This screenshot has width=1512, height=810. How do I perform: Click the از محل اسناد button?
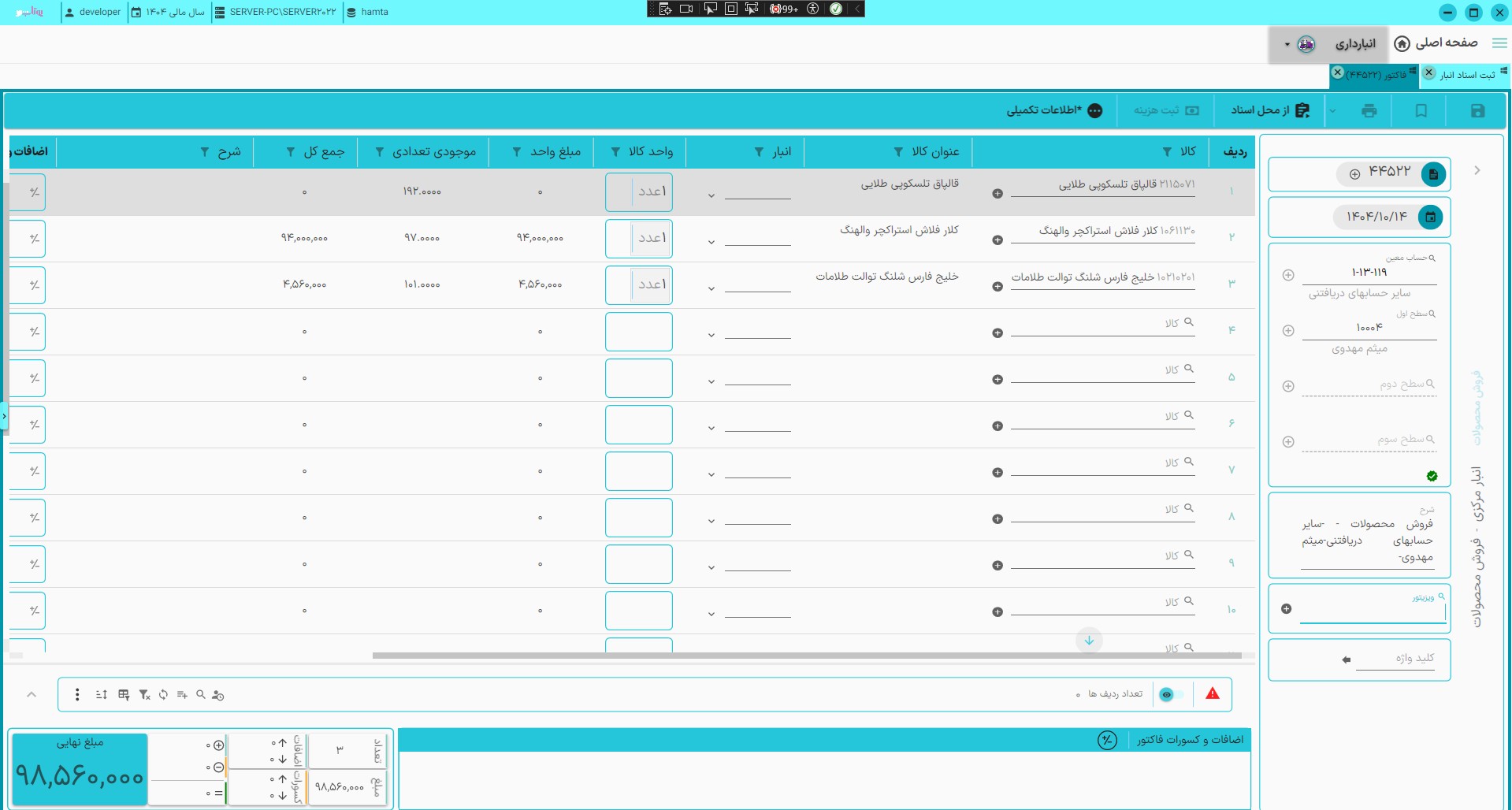click(x=1269, y=110)
